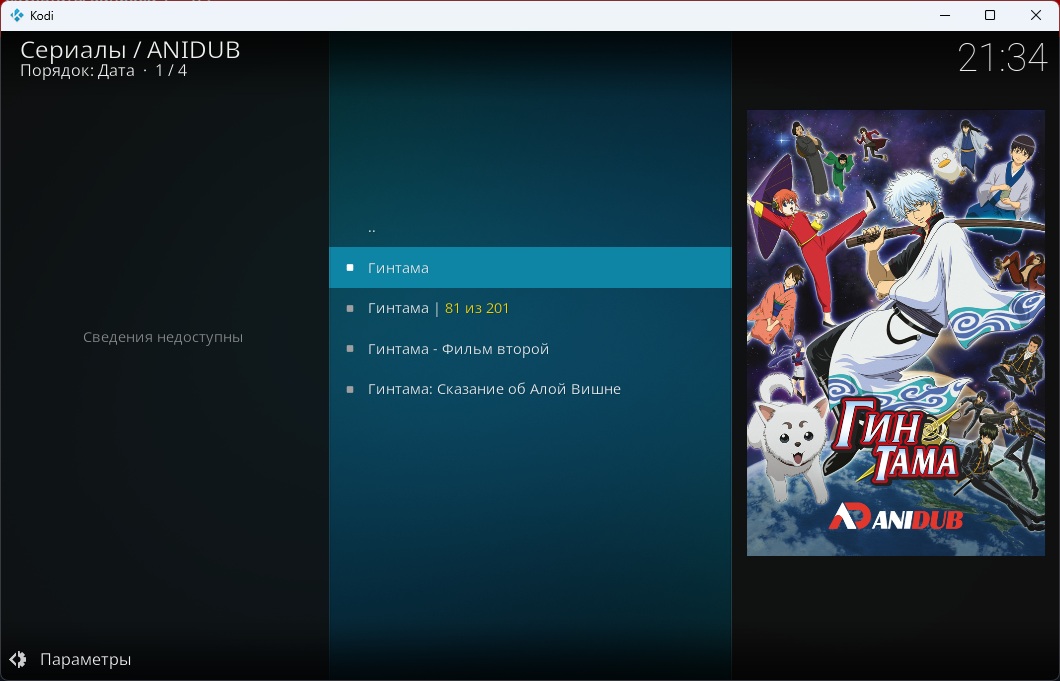Click the Kodi logo in the title bar
Viewport: 1060px width, 681px height.
[x=17, y=15]
